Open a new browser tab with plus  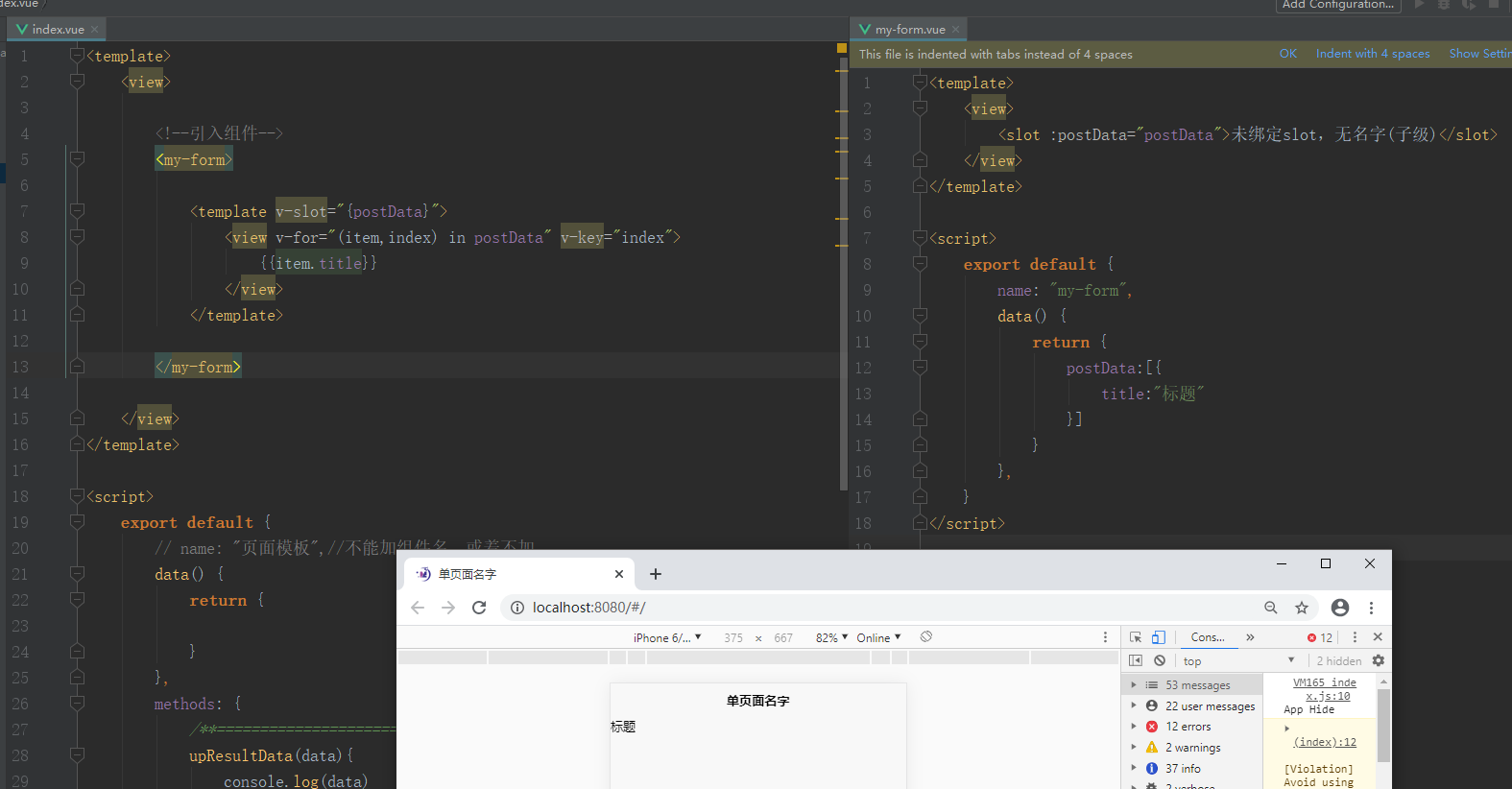click(656, 574)
